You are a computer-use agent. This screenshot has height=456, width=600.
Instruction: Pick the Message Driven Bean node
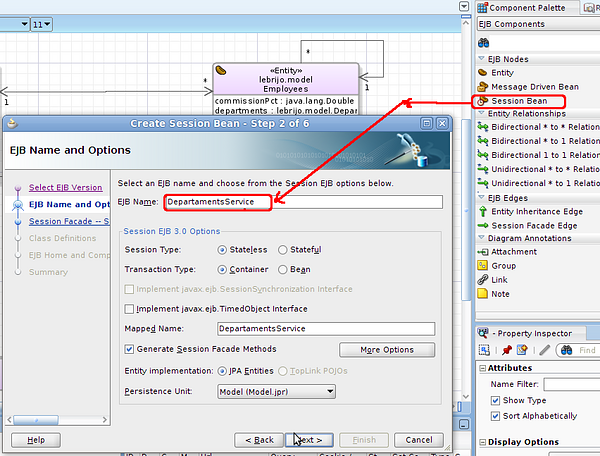(483, 87)
